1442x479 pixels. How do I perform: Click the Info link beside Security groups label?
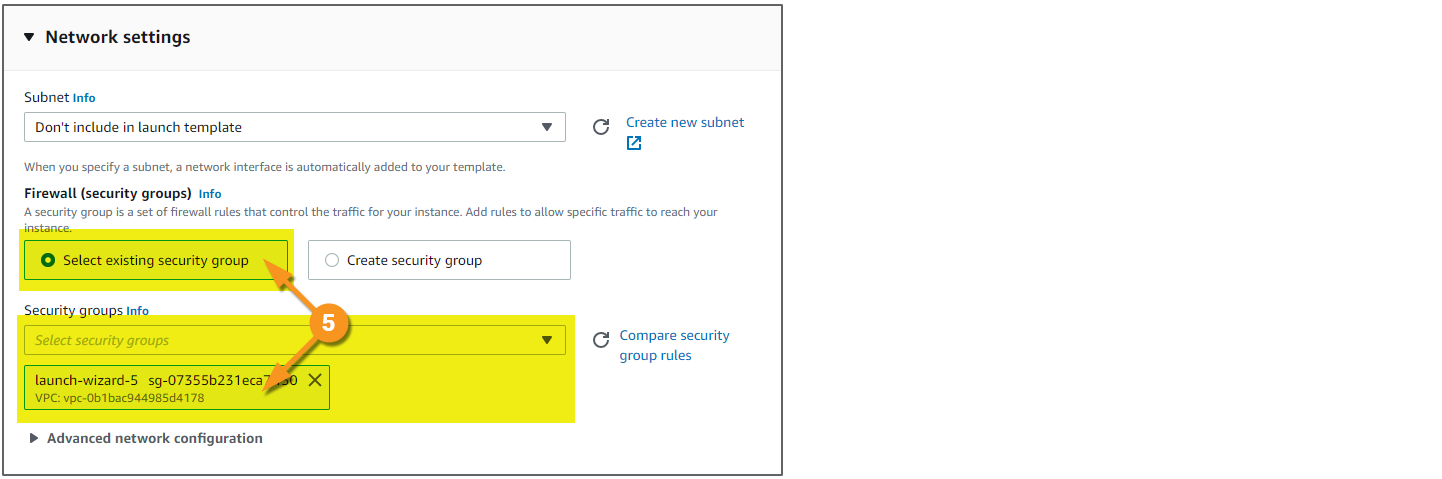pyautogui.click(x=137, y=311)
